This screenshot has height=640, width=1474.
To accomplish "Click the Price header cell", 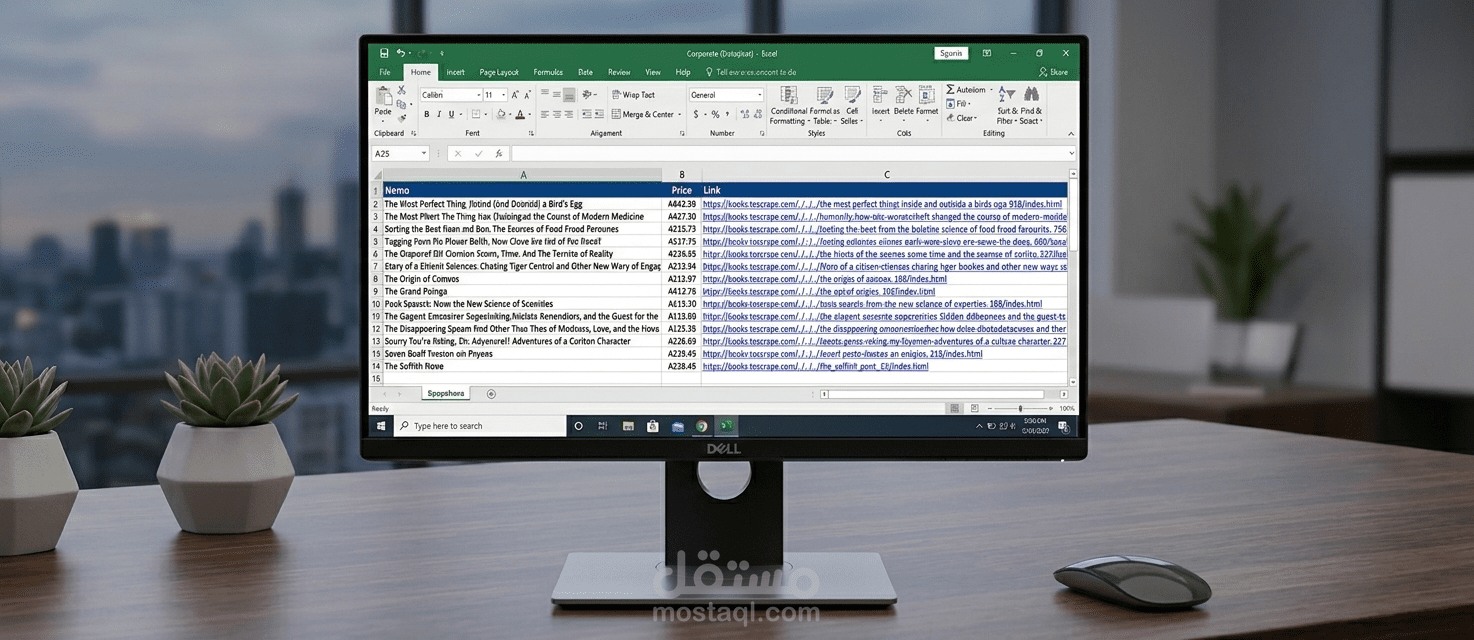I will [x=682, y=190].
